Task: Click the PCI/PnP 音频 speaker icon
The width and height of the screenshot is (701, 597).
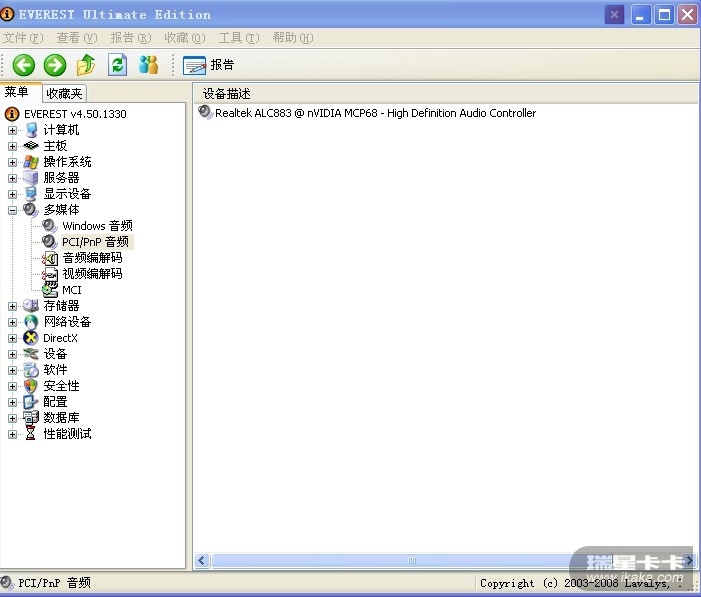Action: click(50, 241)
